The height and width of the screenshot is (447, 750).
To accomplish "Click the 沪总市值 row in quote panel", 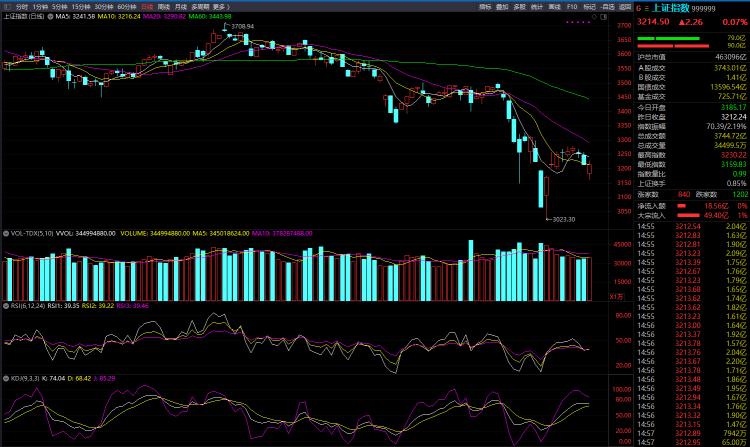I will [x=692, y=57].
